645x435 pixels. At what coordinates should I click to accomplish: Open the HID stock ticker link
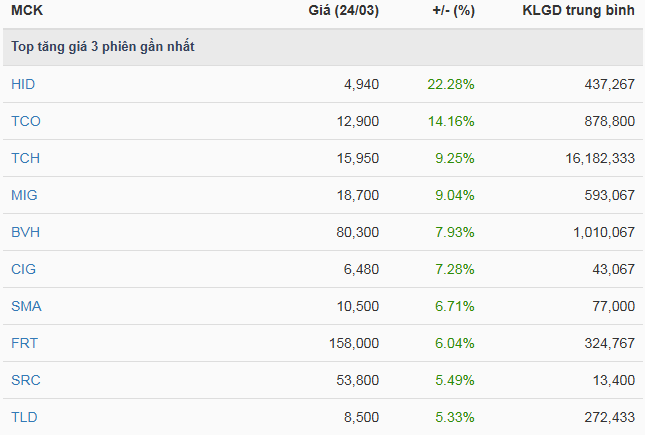(x=23, y=84)
